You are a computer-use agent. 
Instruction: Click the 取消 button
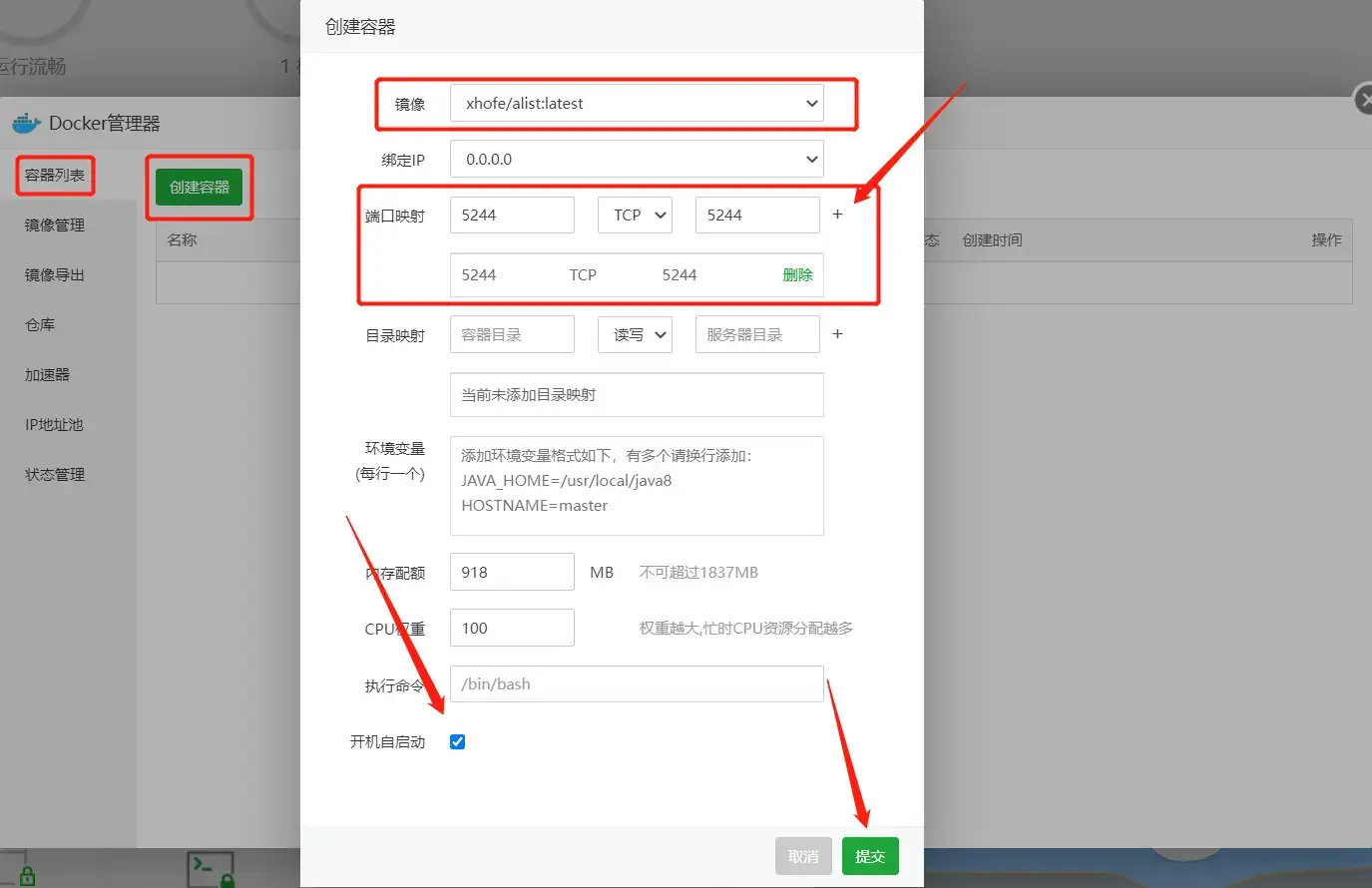pyautogui.click(x=803, y=856)
